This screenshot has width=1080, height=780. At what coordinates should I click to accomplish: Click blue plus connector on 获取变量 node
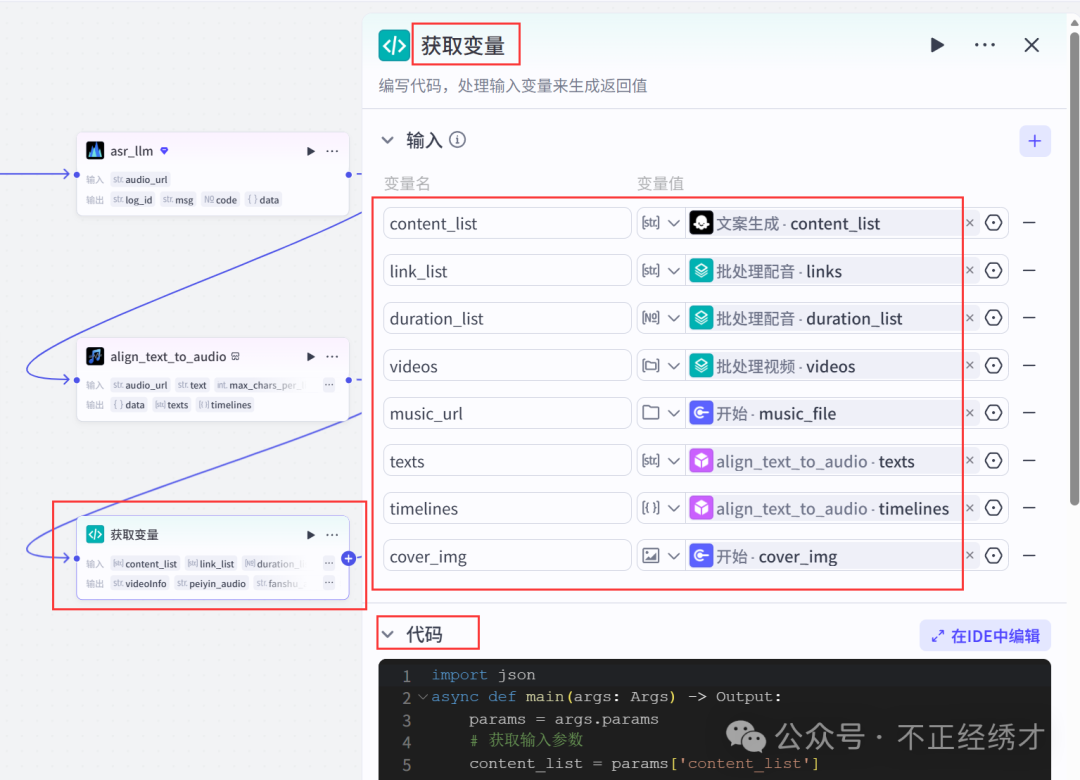click(348, 558)
